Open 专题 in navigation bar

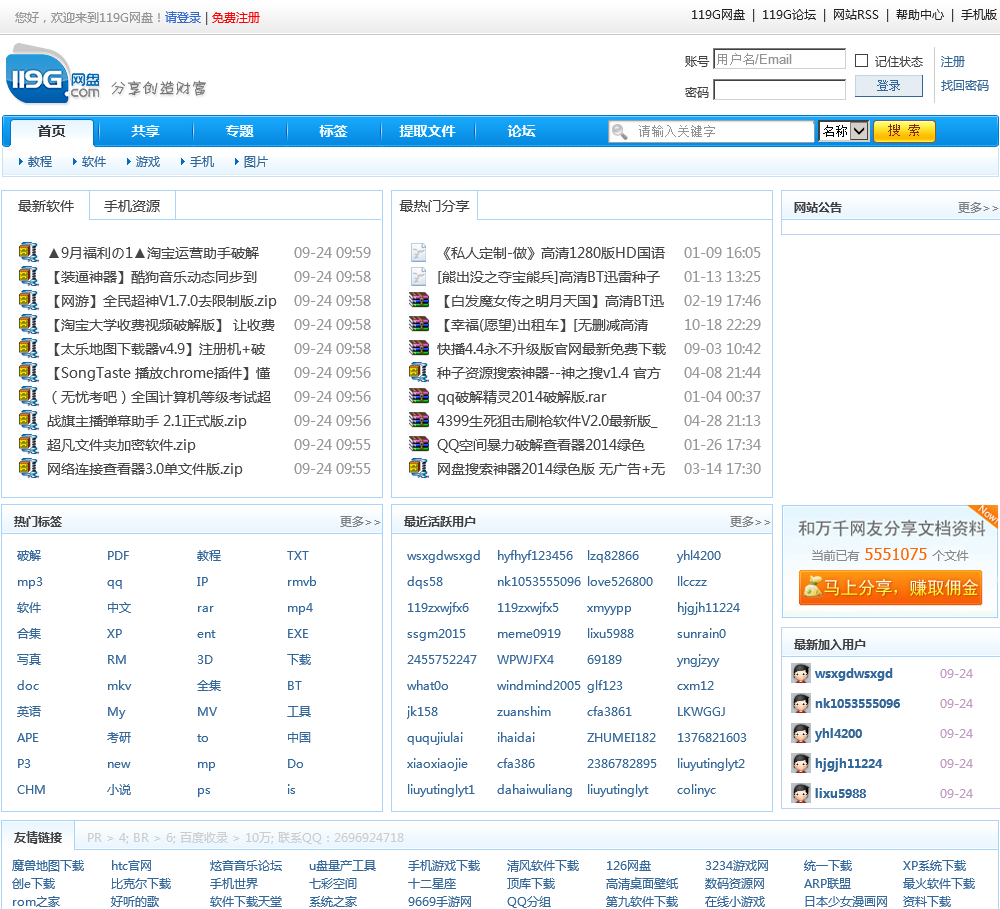pos(239,131)
